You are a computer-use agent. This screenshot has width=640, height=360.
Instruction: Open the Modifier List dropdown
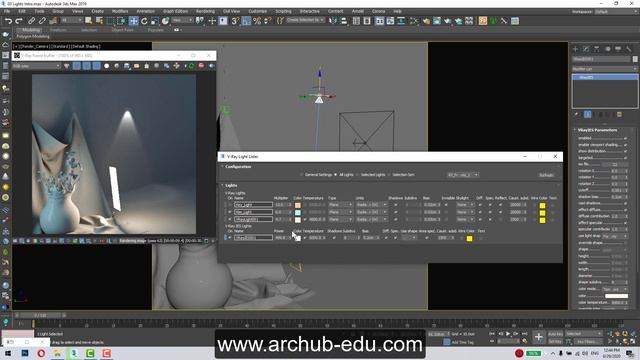point(604,69)
